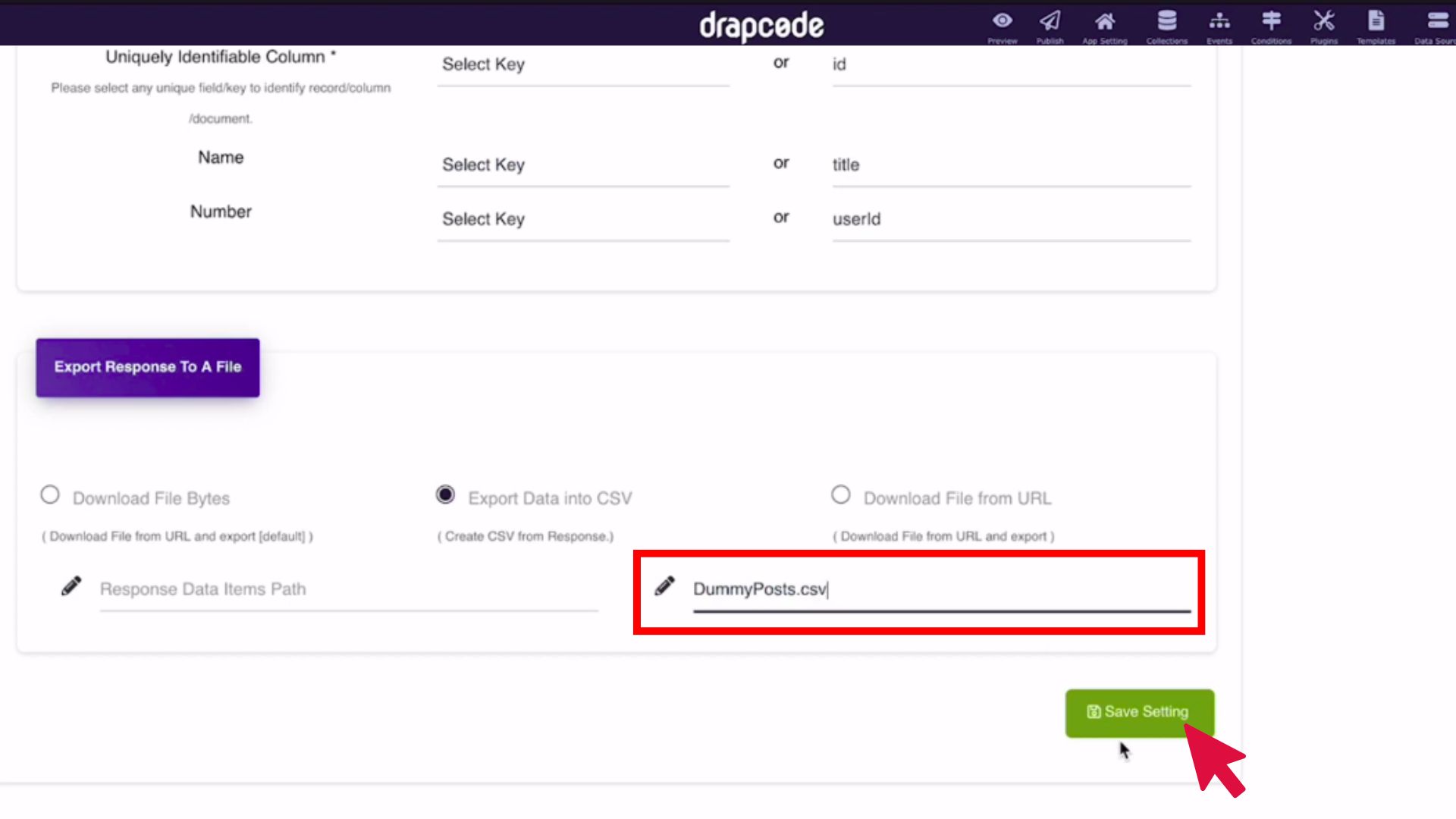Navigate to App Setting panel
The image size is (1456, 819).
pos(1105,25)
